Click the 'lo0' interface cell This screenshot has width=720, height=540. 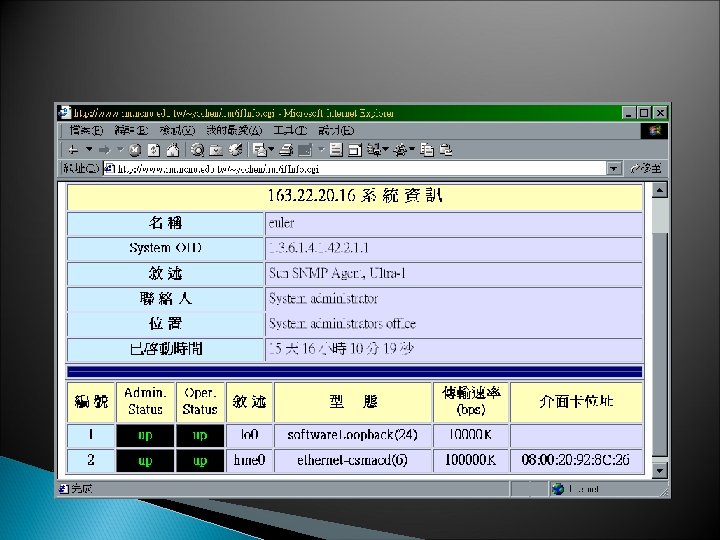[x=249, y=434]
